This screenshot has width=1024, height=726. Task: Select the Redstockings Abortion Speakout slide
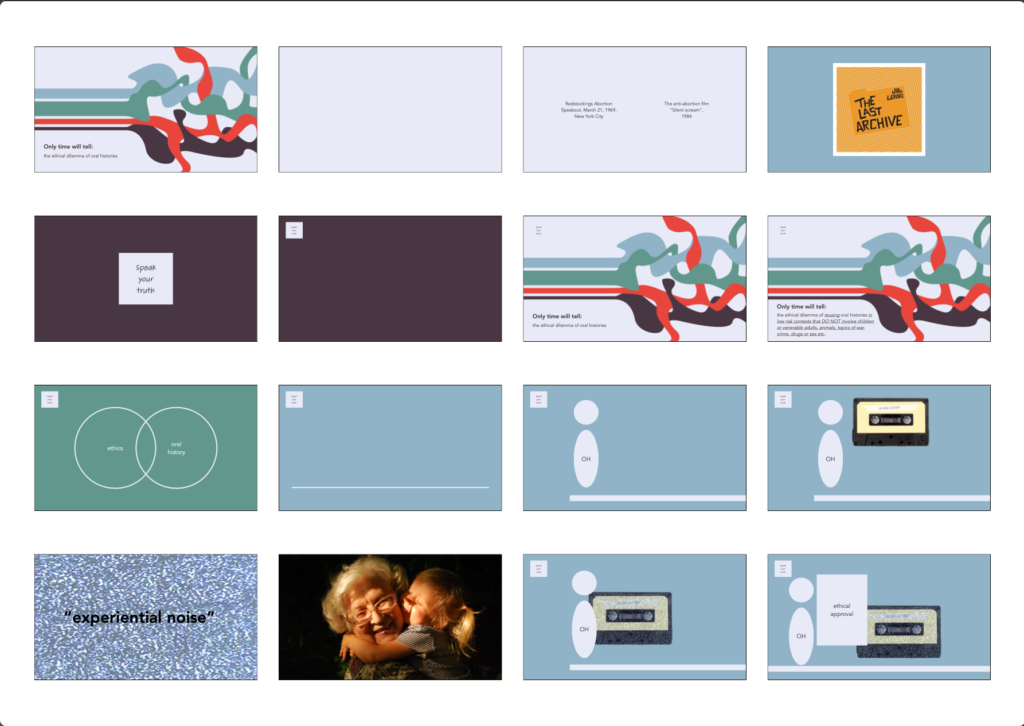click(634, 109)
